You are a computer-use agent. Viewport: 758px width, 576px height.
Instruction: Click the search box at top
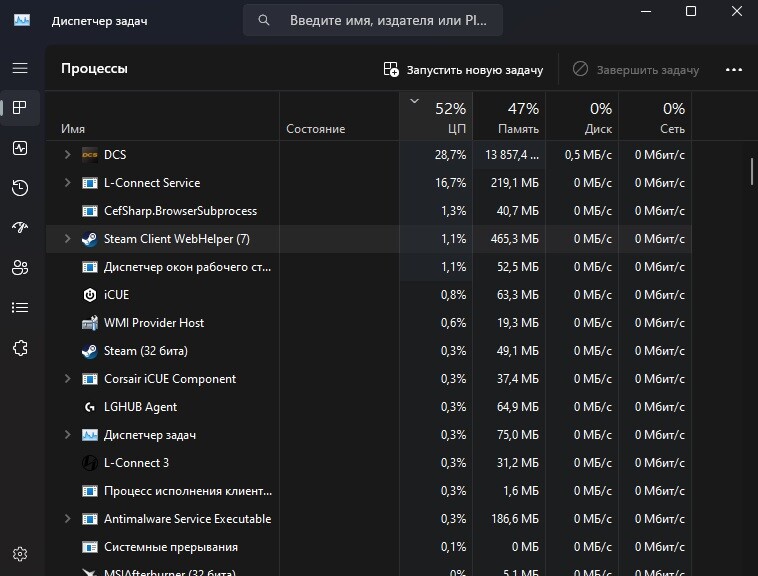coord(373,20)
